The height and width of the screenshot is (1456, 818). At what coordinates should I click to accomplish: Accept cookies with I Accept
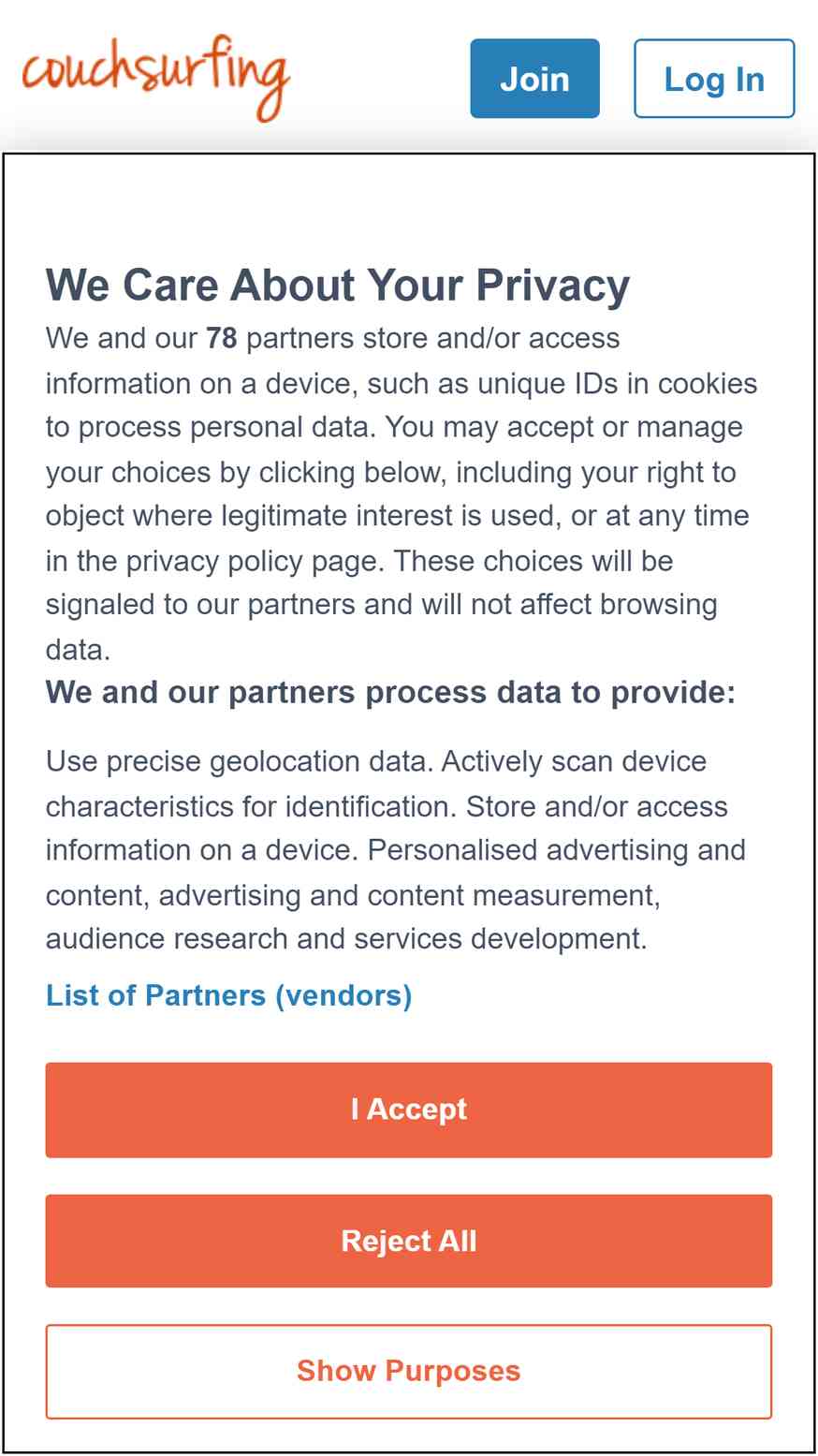click(409, 1110)
